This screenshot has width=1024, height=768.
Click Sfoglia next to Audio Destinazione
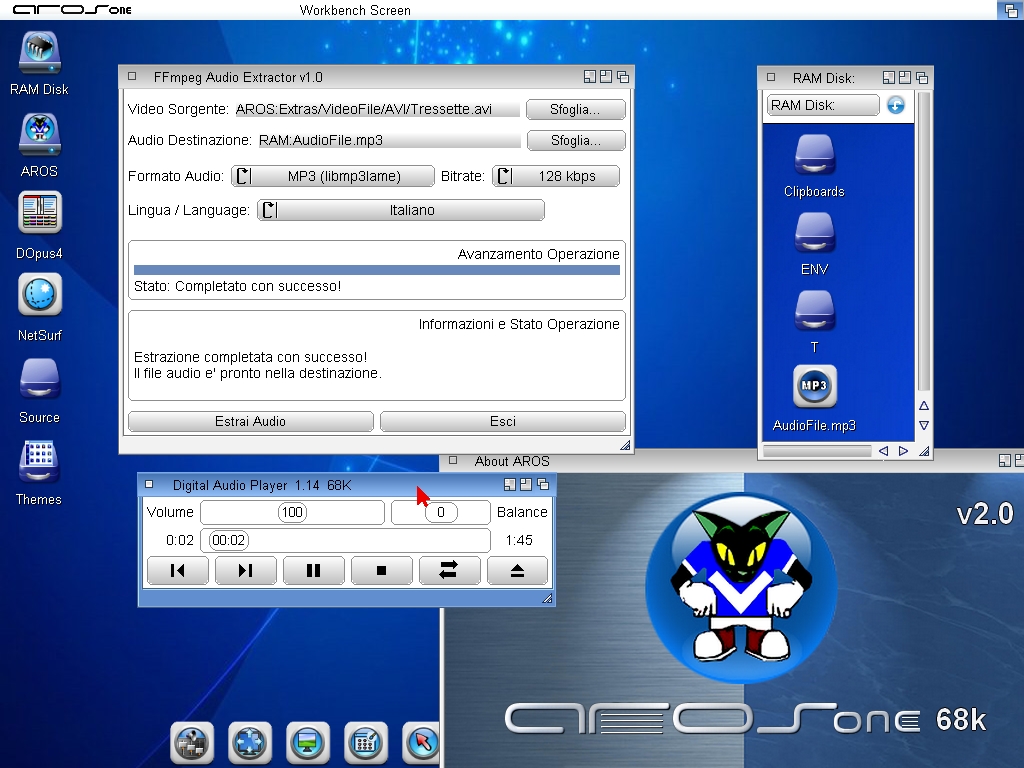pyautogui.click(x=575, y=140)
